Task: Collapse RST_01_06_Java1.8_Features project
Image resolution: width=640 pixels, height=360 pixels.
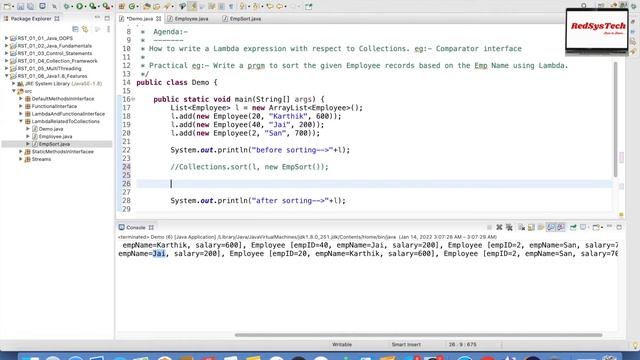Action: coord(7,76)
